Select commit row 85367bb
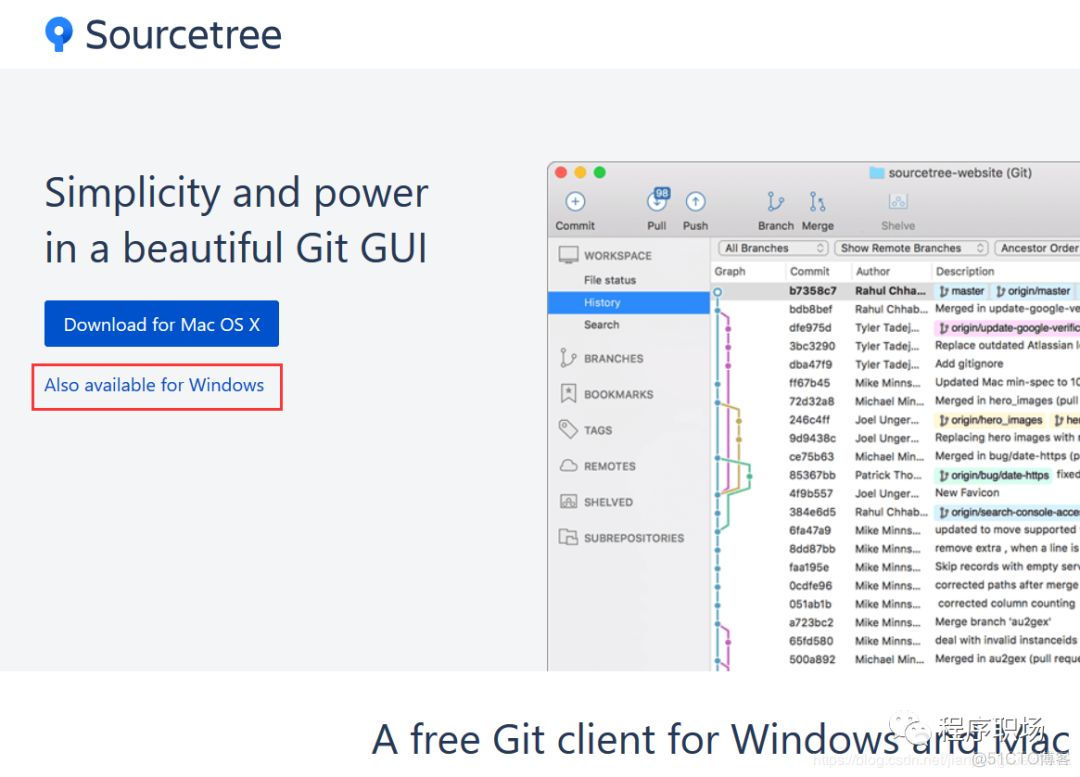 [x=895, y=475]
